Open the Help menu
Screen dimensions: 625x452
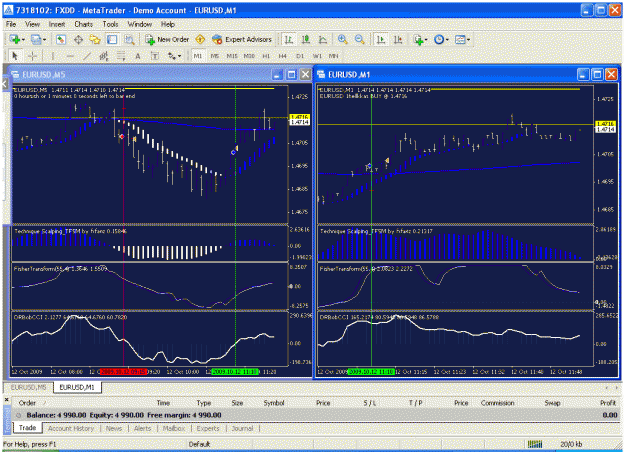pyautogui.click(x=168, y=24)
